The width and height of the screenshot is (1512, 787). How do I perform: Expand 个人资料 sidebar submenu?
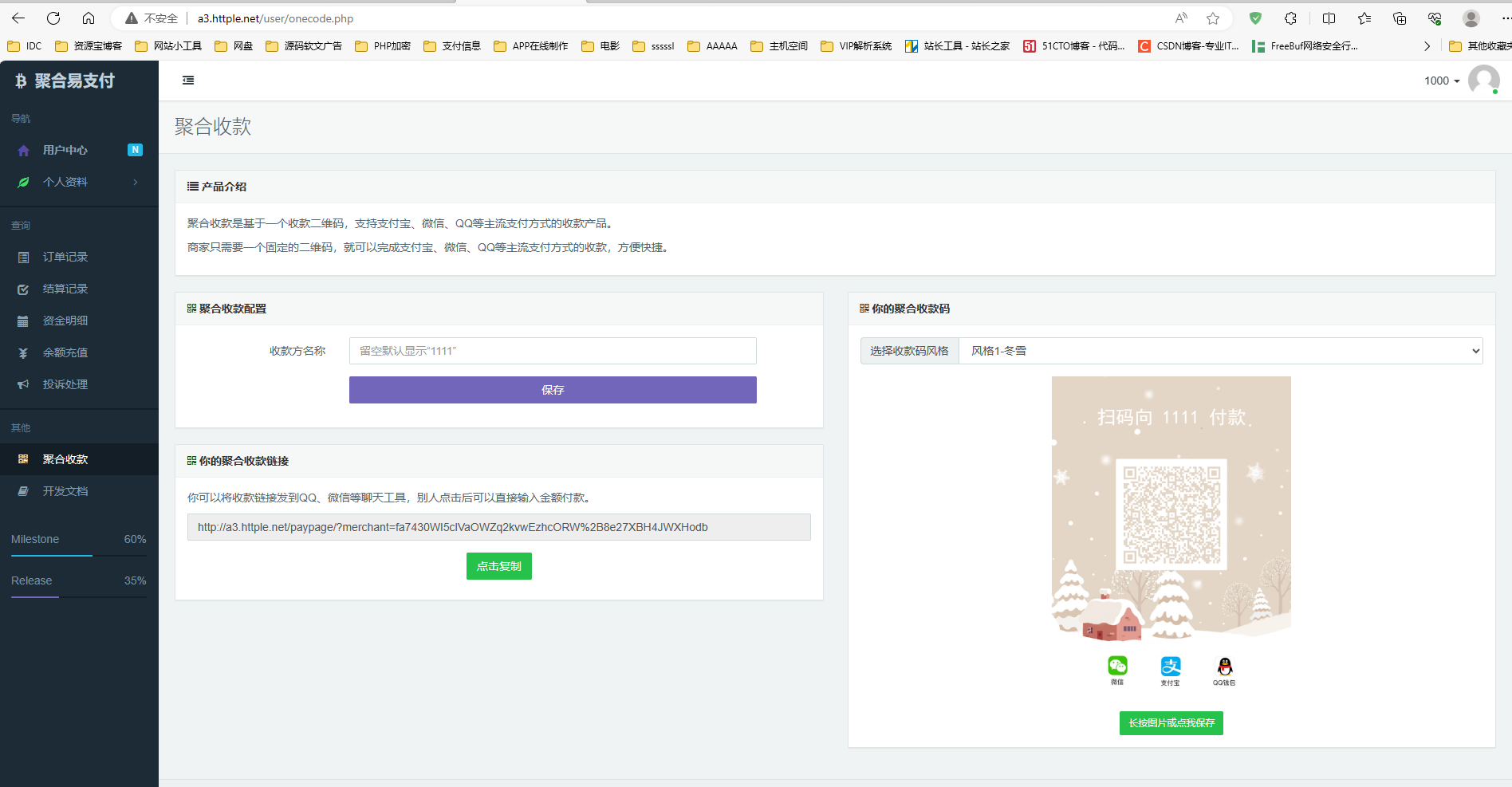pos(79,182)
